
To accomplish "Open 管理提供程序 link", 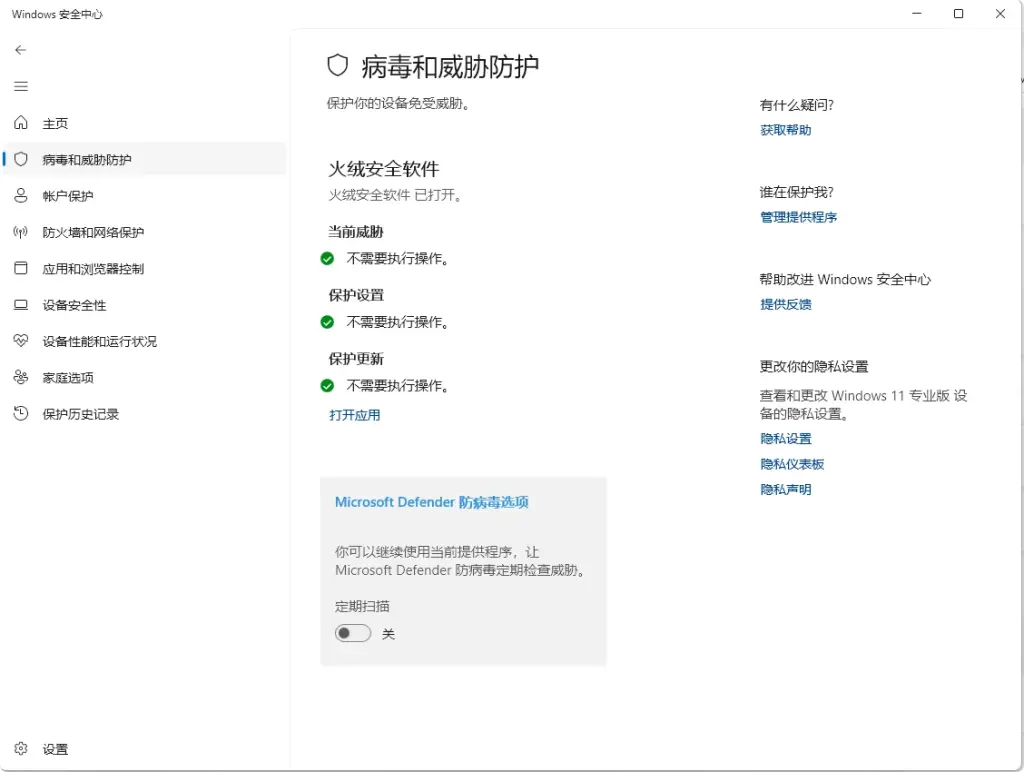I will pos(798,217).
